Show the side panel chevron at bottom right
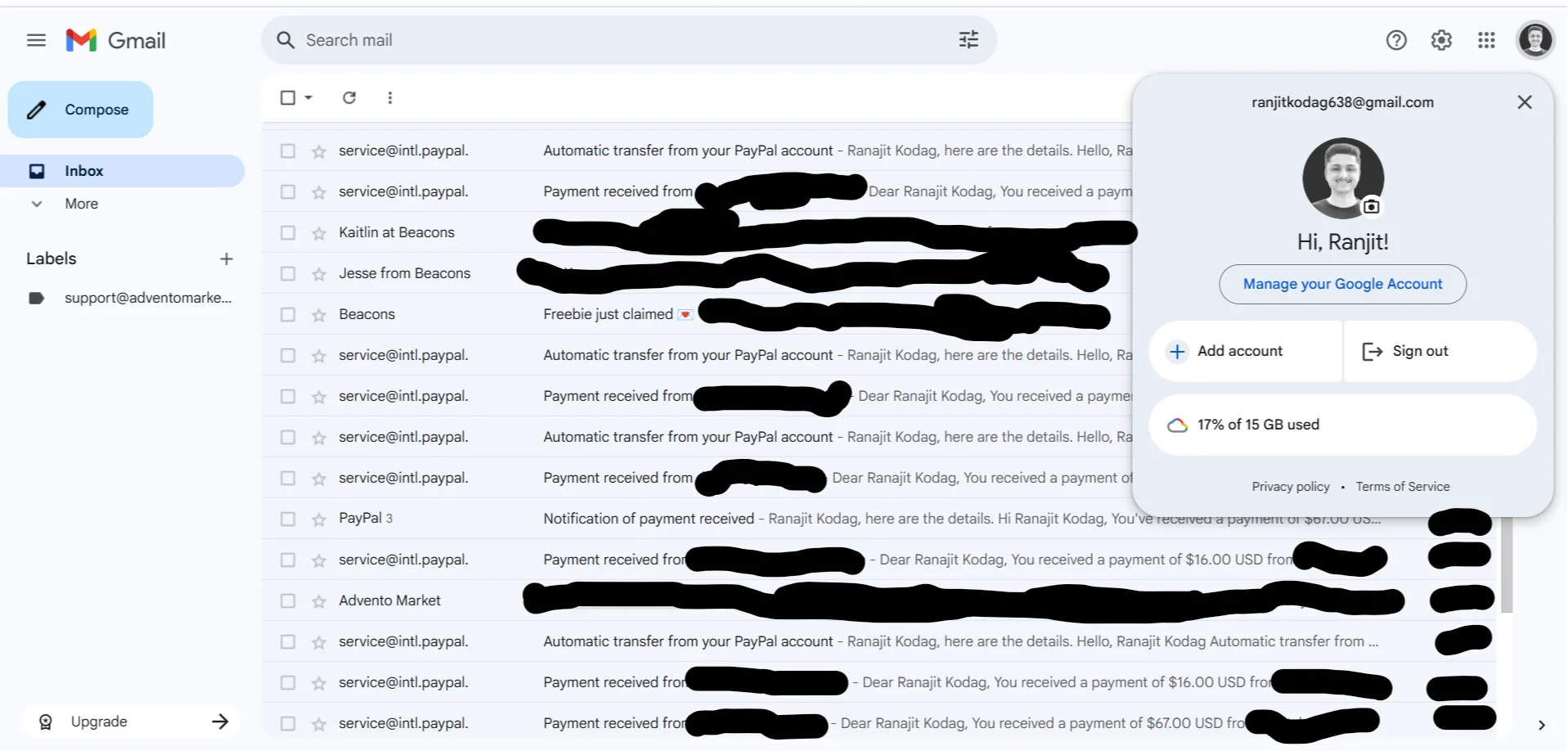This screenshot has width=1568, height=751. (x=1541, y=725)
